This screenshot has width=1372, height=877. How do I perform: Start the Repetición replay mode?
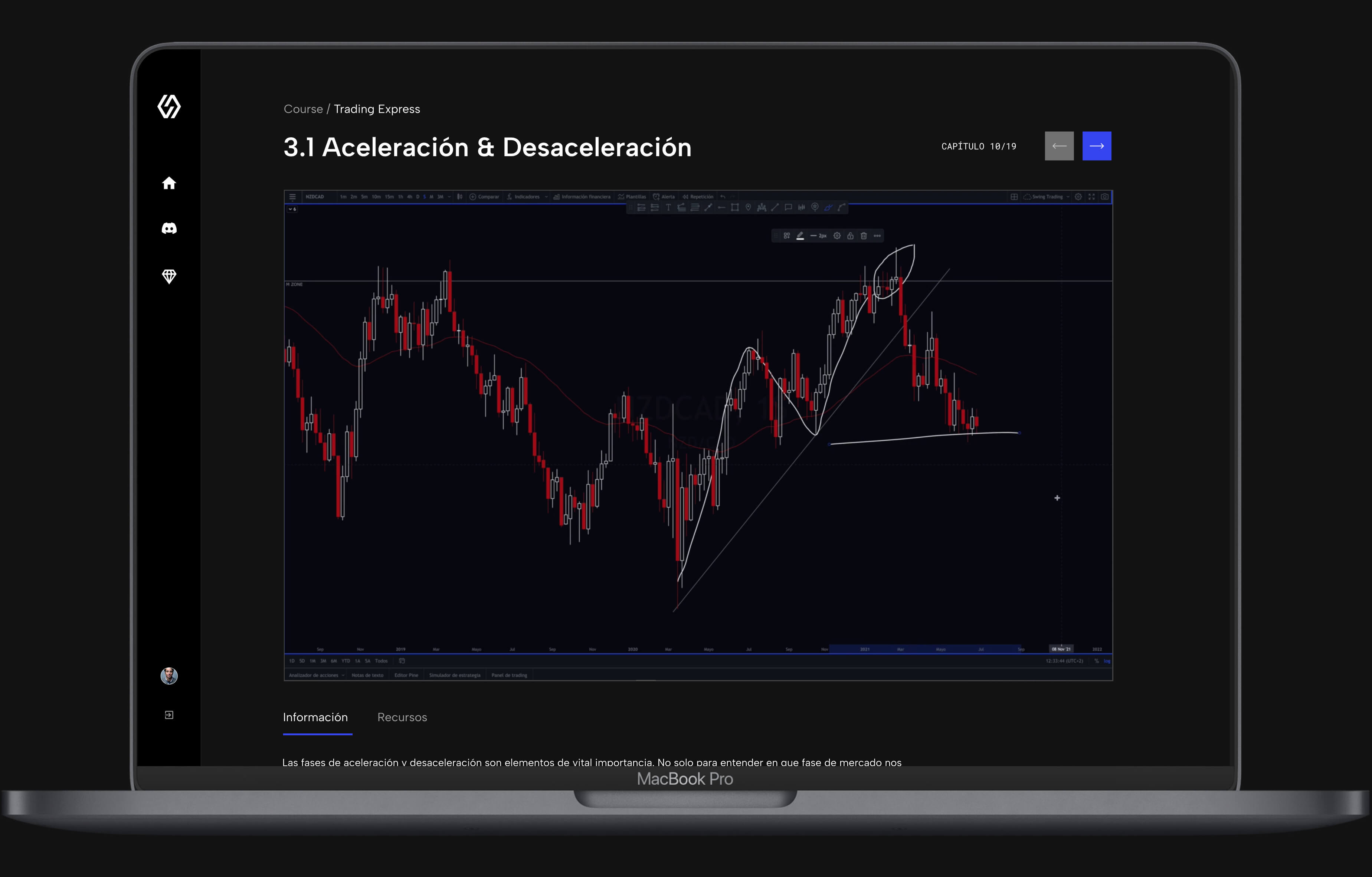tap(698, 197)
